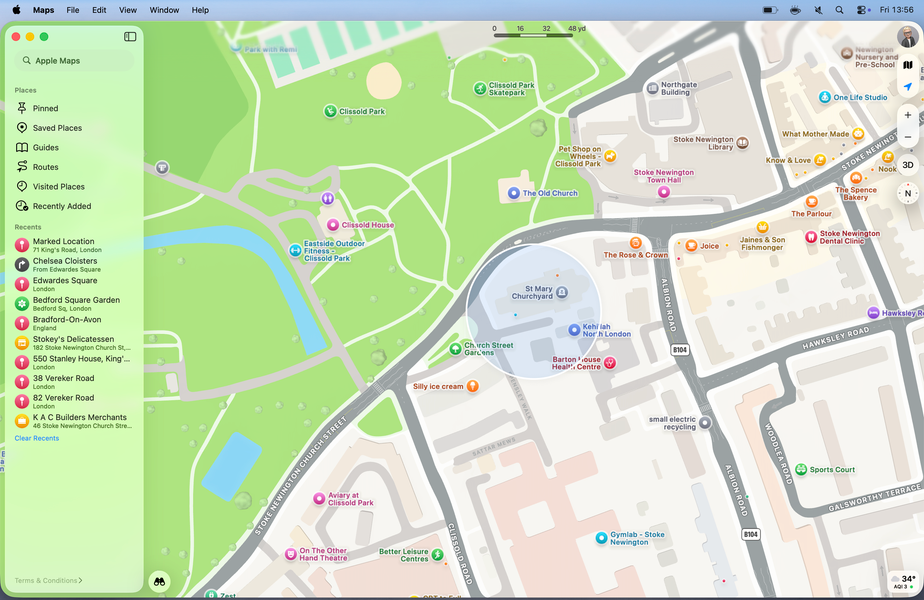
Task: Click Clissold Park Skatepark pin
Action: (x=480, y=88)
